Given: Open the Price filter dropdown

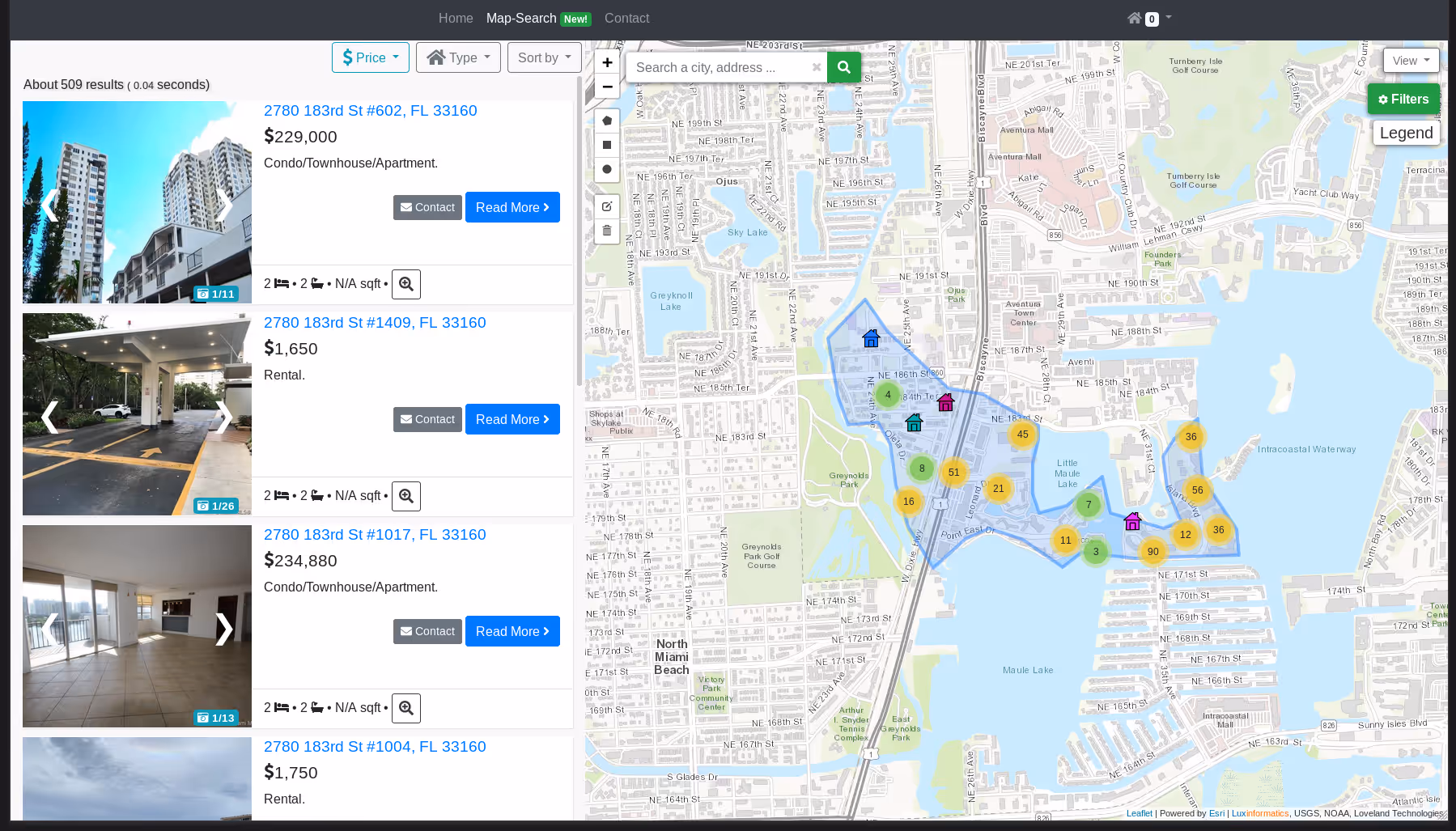Looking at the screenshot, I should click(x=371, y=57).
